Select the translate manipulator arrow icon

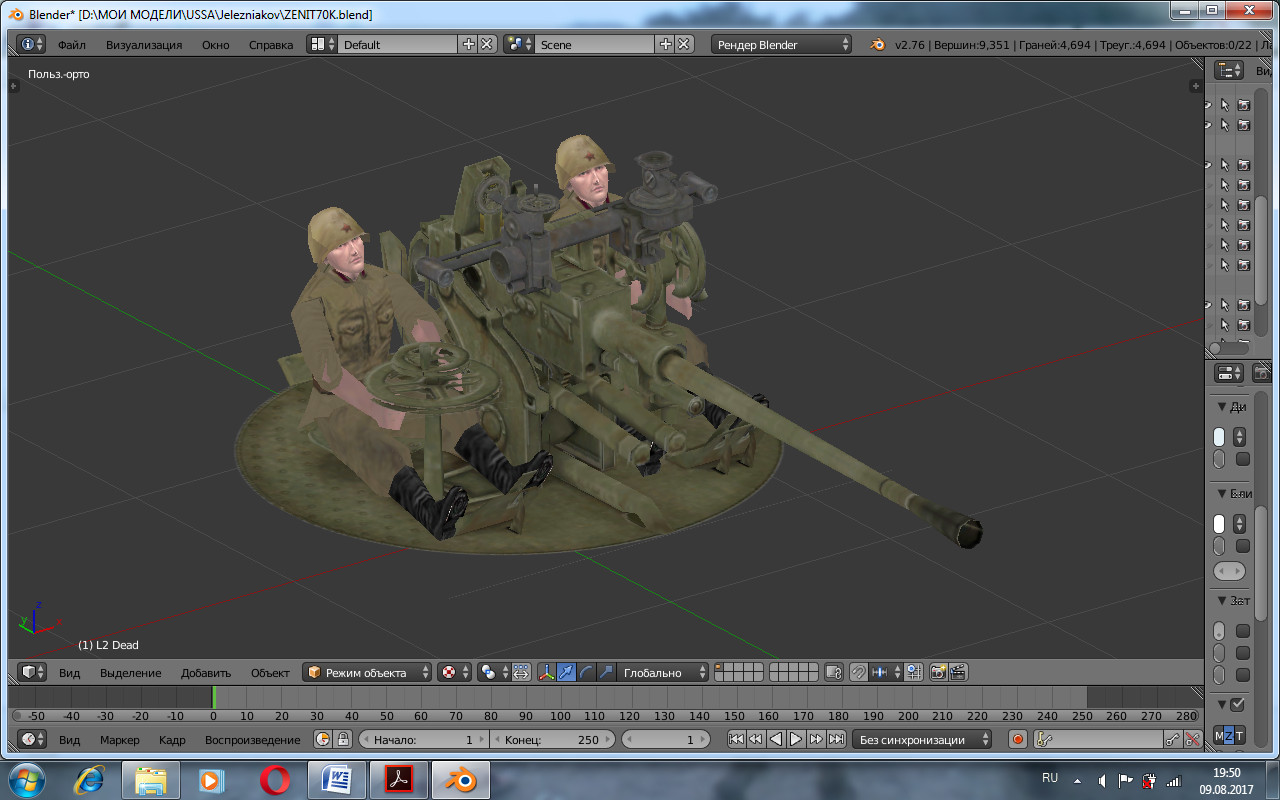[566, 672]
